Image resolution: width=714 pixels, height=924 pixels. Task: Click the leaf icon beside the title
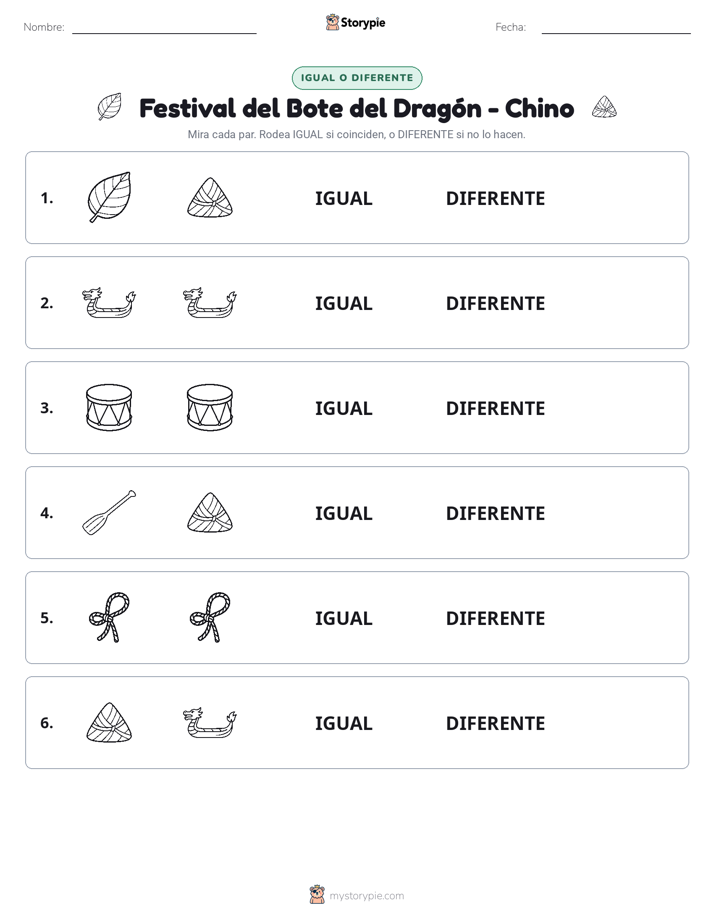click(x=110, y=107)
